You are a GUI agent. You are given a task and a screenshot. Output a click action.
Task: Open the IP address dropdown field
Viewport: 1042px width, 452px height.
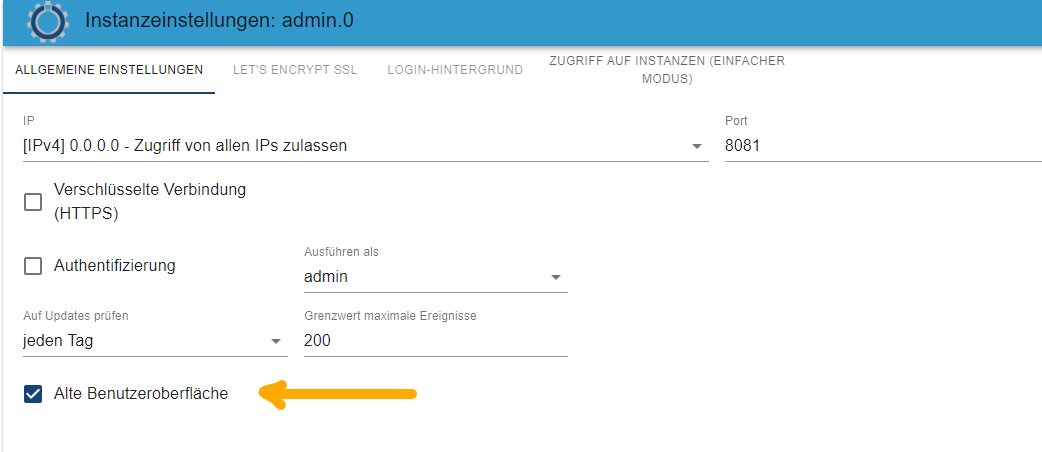[365, 146]
